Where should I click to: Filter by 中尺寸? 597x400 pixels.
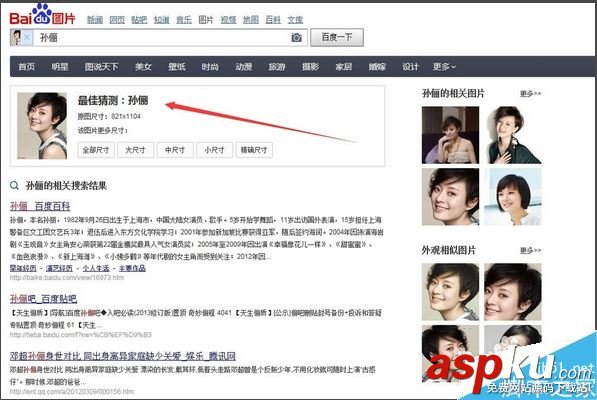[175, 150]
